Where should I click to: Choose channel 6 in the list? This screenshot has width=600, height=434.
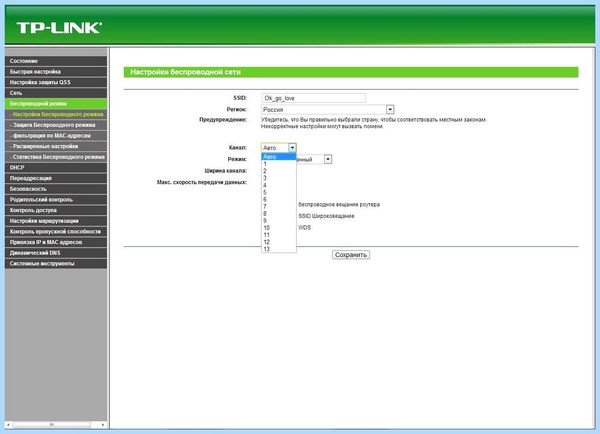[x=279, y=199]
